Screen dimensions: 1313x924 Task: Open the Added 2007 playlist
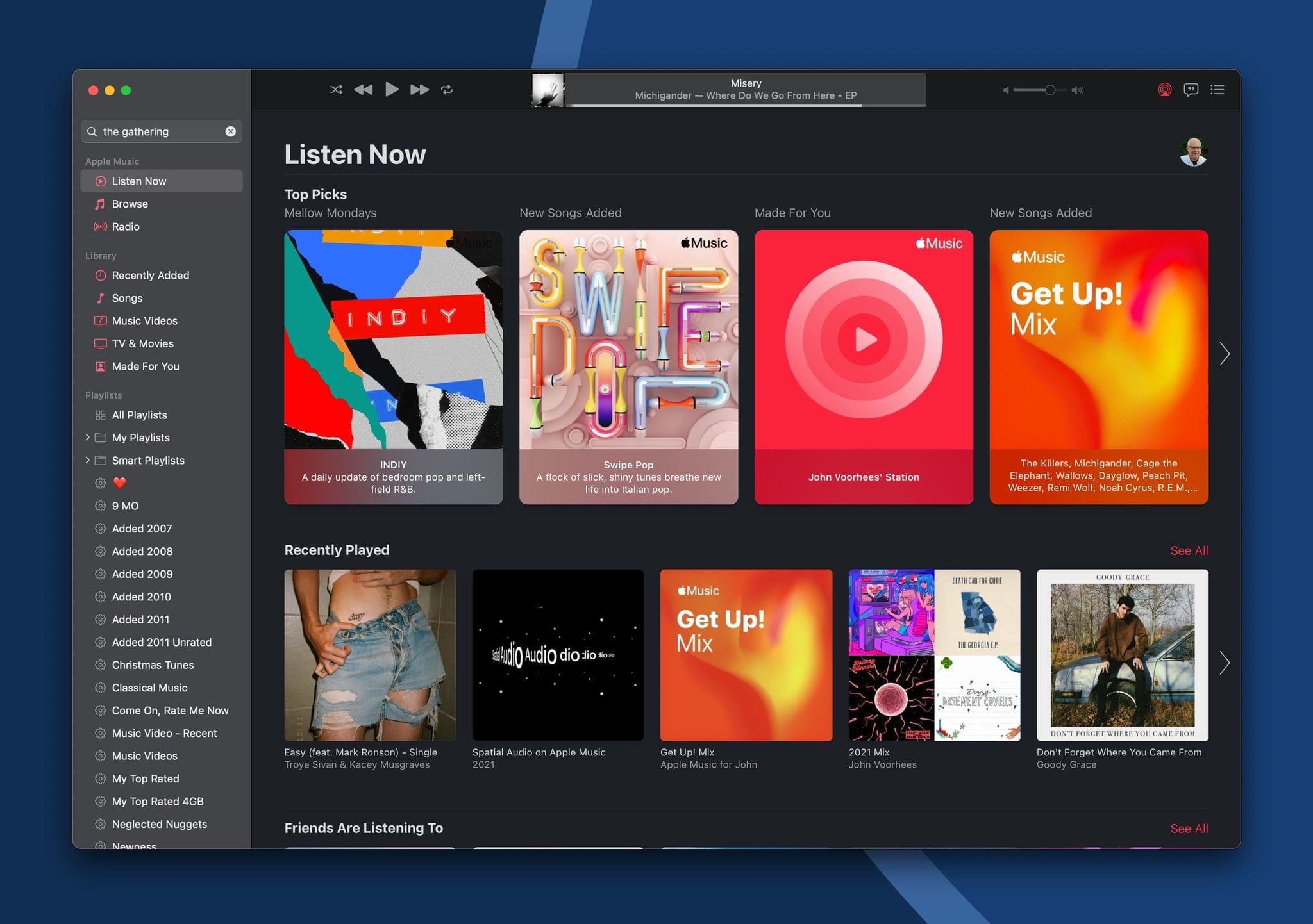pos(162,529)
